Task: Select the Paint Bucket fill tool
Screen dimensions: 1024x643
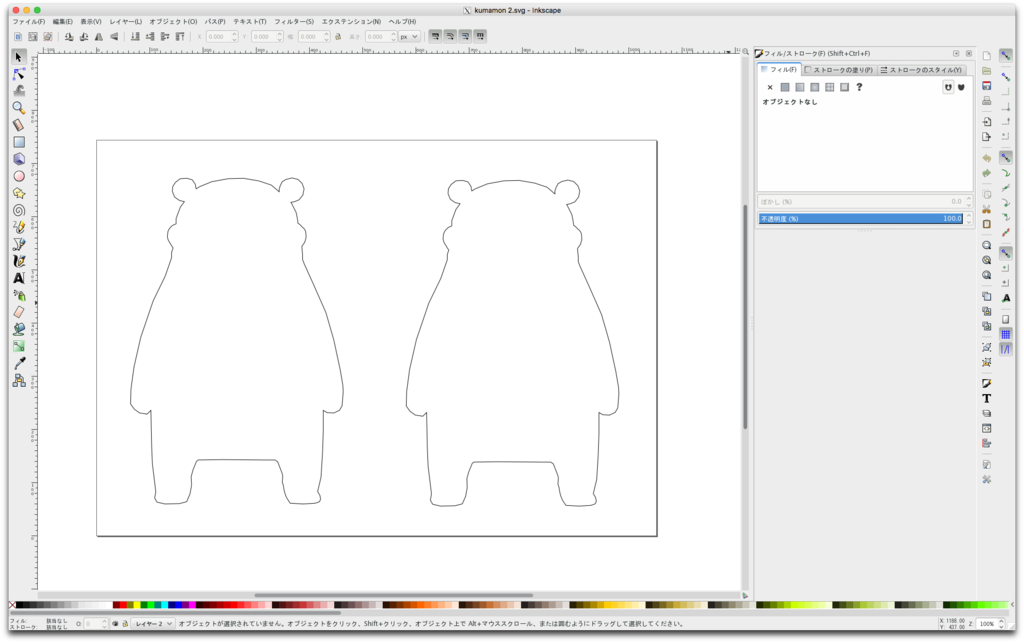Action: coord(19,329)
